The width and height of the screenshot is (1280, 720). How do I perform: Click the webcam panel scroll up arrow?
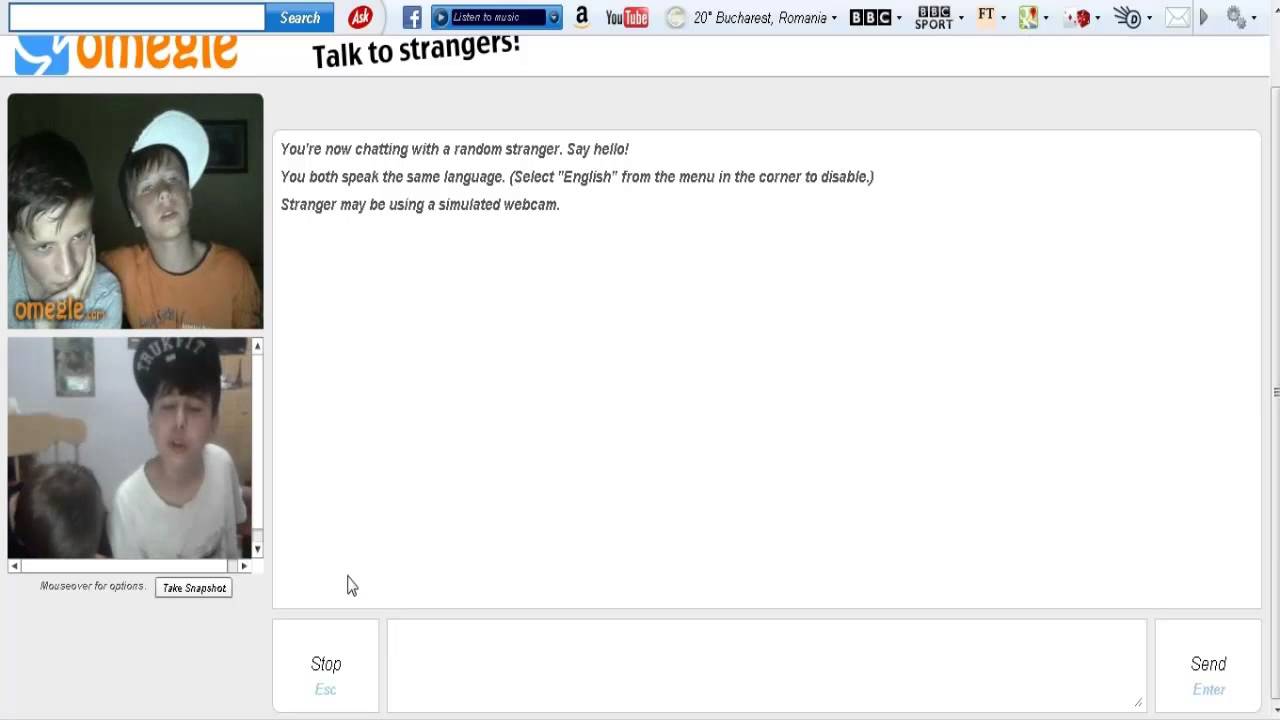click(257, 346)
